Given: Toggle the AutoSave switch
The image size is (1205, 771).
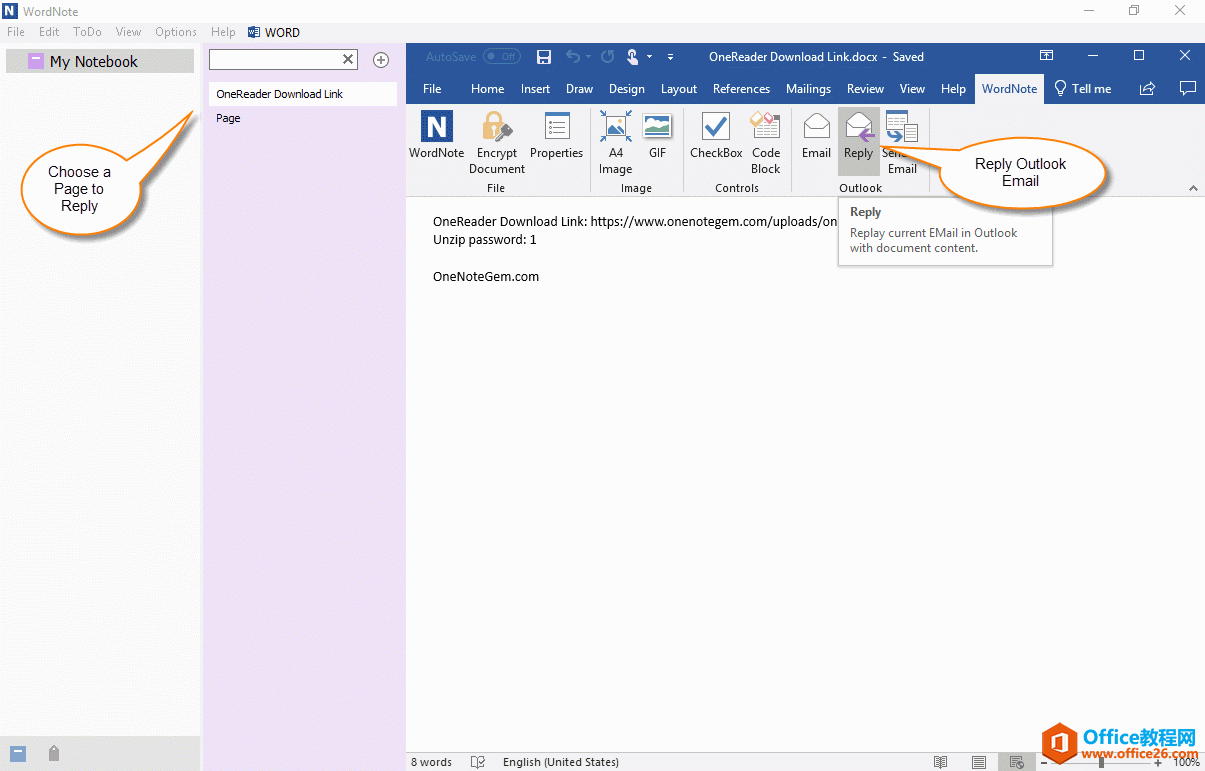Looking at the screenshot, I should (501, 57).
